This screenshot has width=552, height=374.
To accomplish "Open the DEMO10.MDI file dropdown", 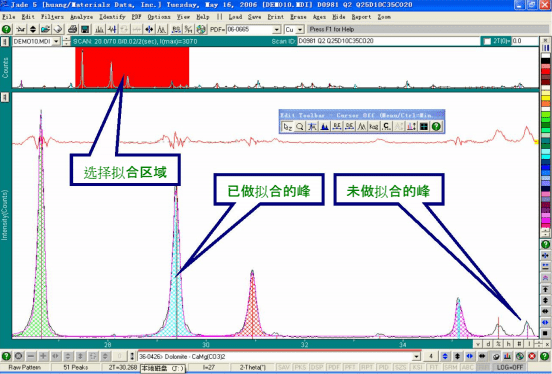I will point(56,42).
